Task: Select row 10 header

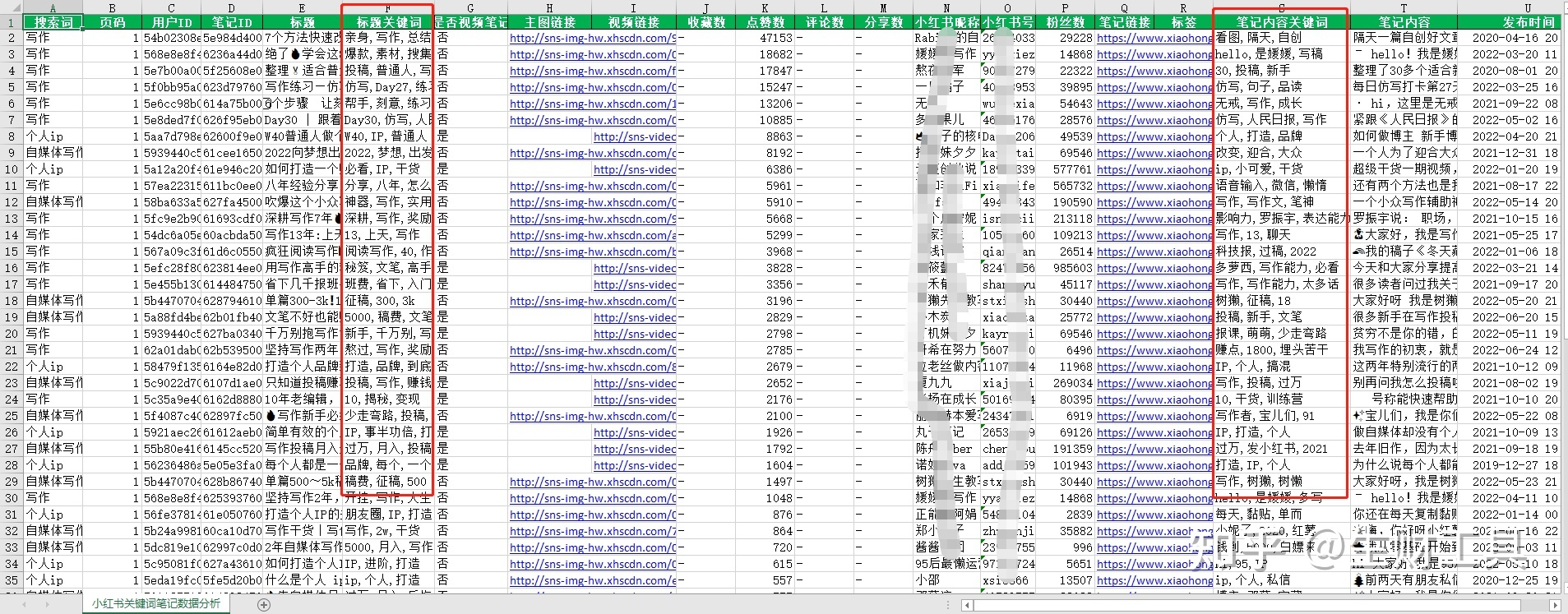Action: click(x=11, y=169)
